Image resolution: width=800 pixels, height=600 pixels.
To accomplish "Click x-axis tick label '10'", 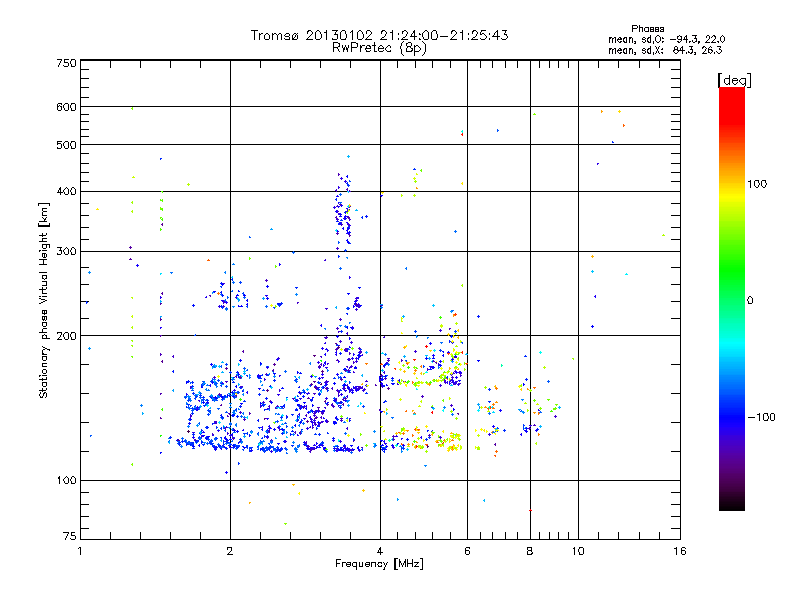I will click(x=578, y=551).
